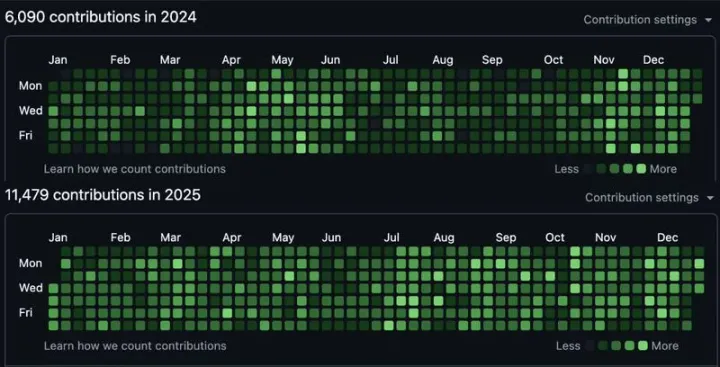This screenshot has width=720, height=367.
Task: Click the Dec month label in the 2025 graph
Action: coord(668,238)
